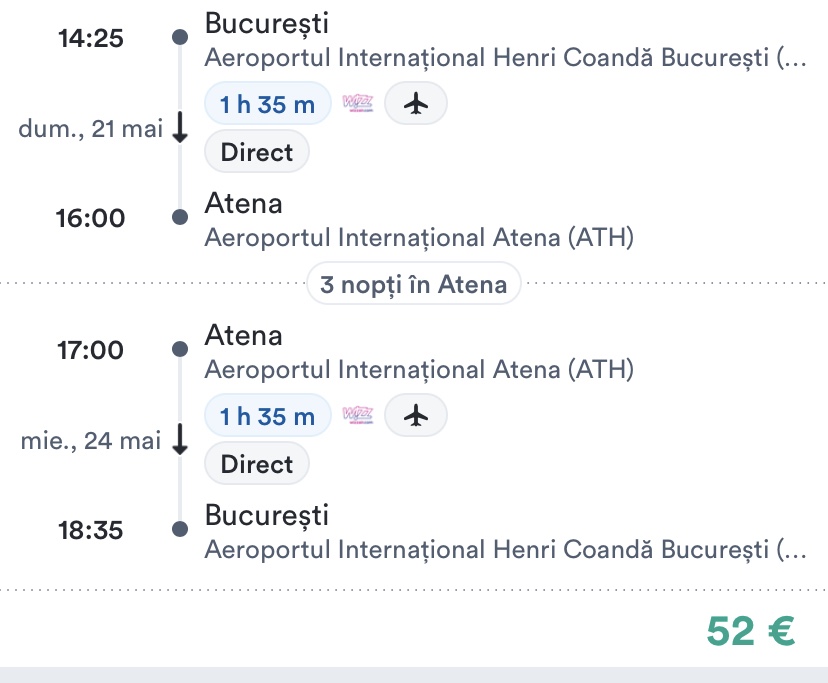828x683 pixels.
Task: Click Wizz Air logo on outbound flight
Action: click(x=357, y=105)
